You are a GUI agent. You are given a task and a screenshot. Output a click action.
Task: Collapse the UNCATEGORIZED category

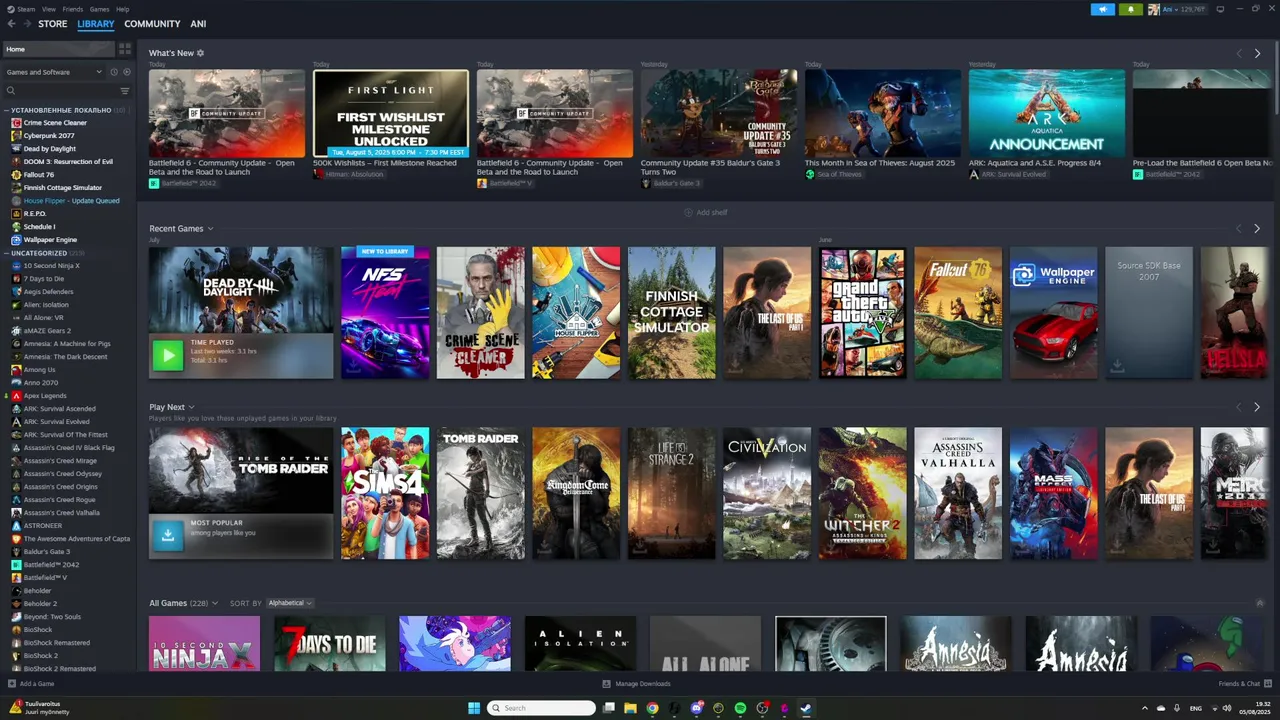pyautogui.click(x=6, y=253)
